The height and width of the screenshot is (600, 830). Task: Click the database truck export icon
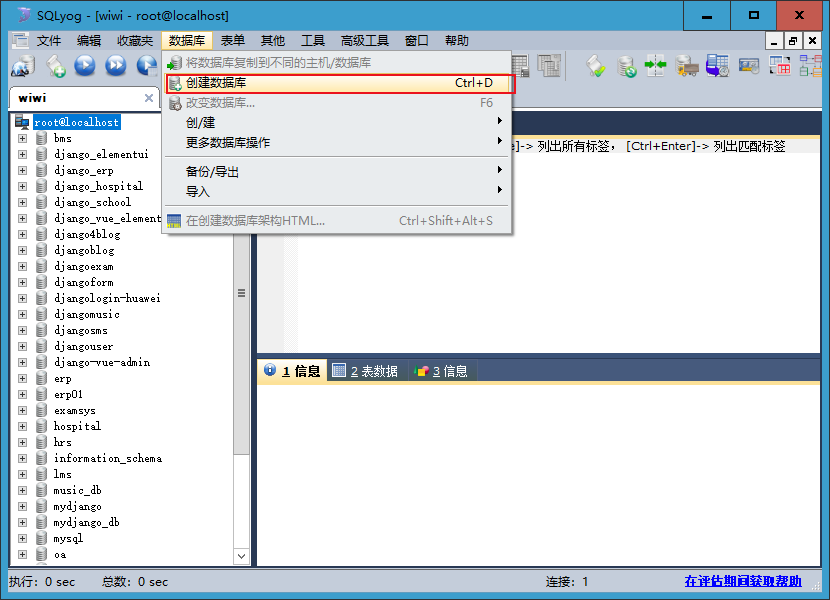click(687, 66)
